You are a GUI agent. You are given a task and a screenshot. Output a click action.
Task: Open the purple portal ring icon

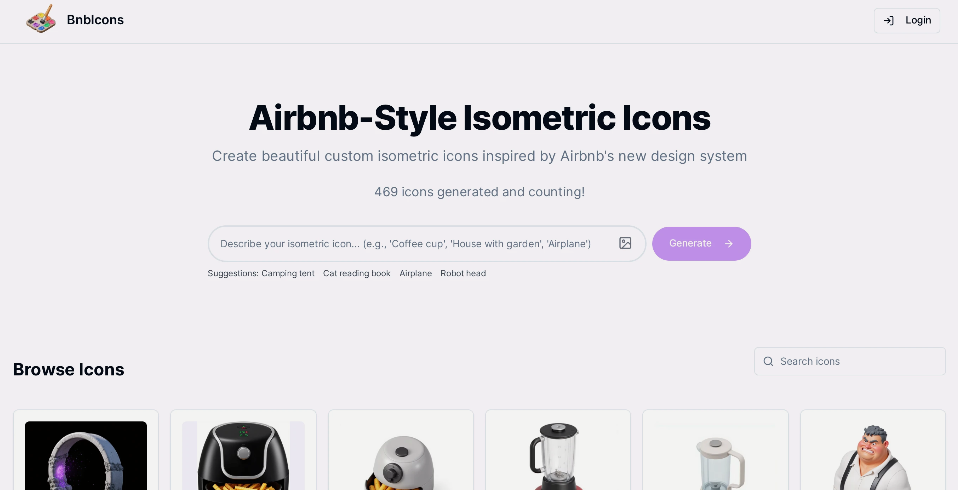[x=86, y=455]
